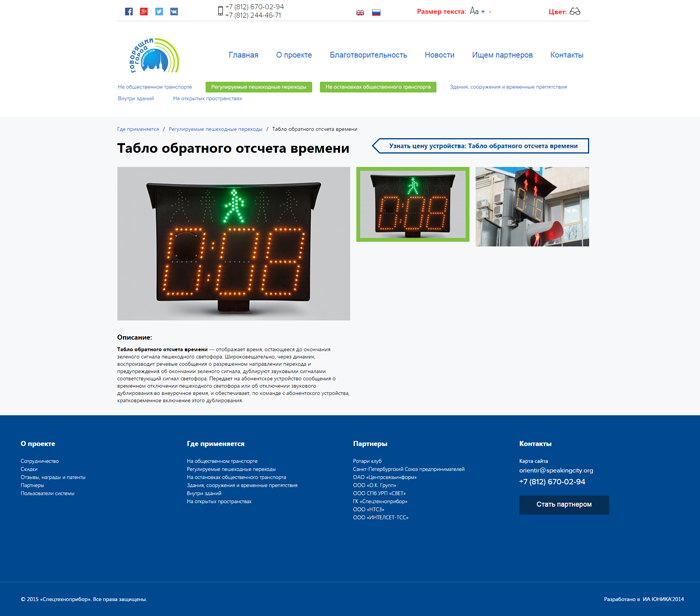Open footer link 'Сотрудничество'
This screenshot has width=700, height=616.
[40, 461]
